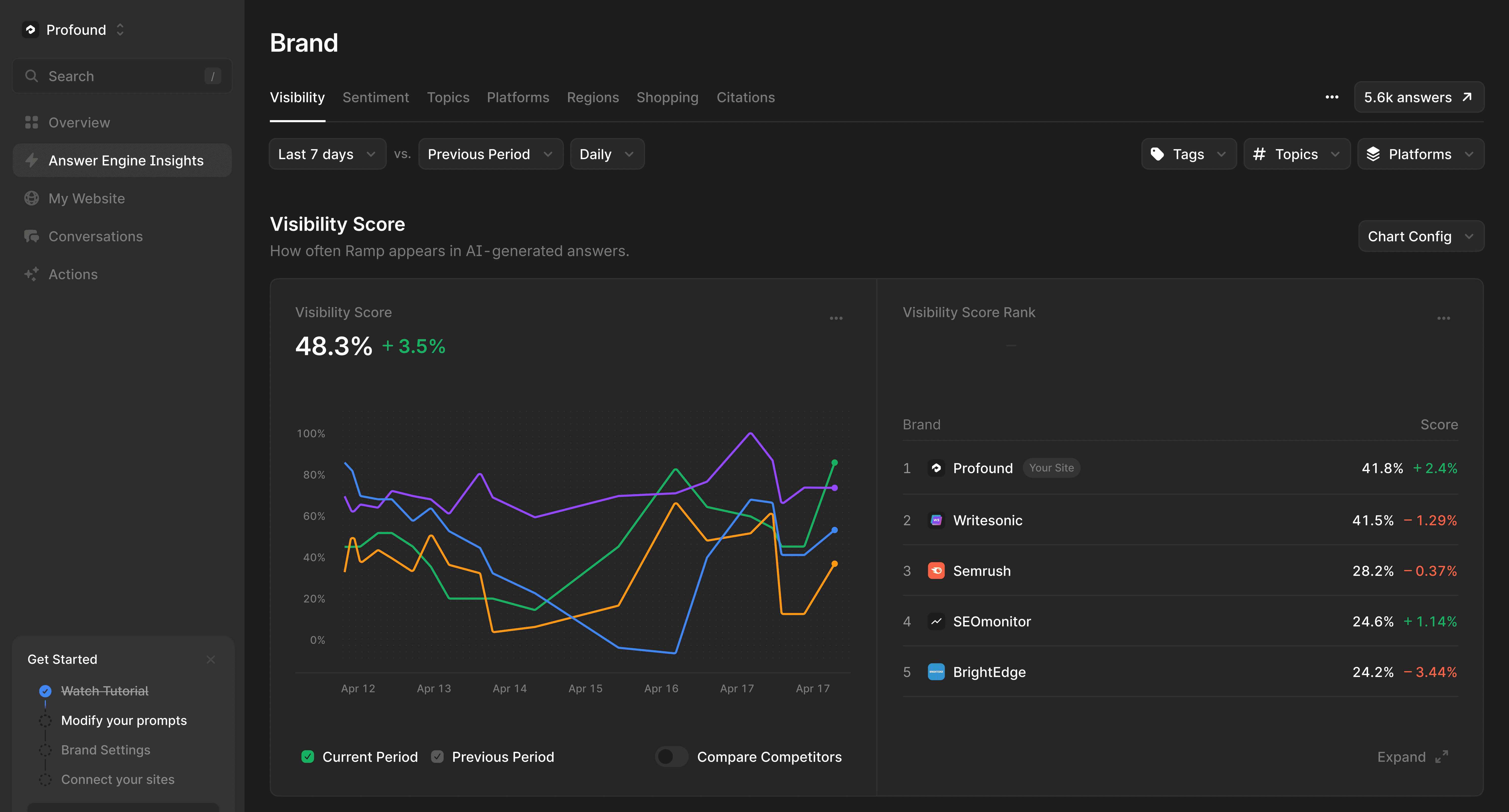Sort by the Score column header
This screenshot has height=812, width=1509.
1439,425
